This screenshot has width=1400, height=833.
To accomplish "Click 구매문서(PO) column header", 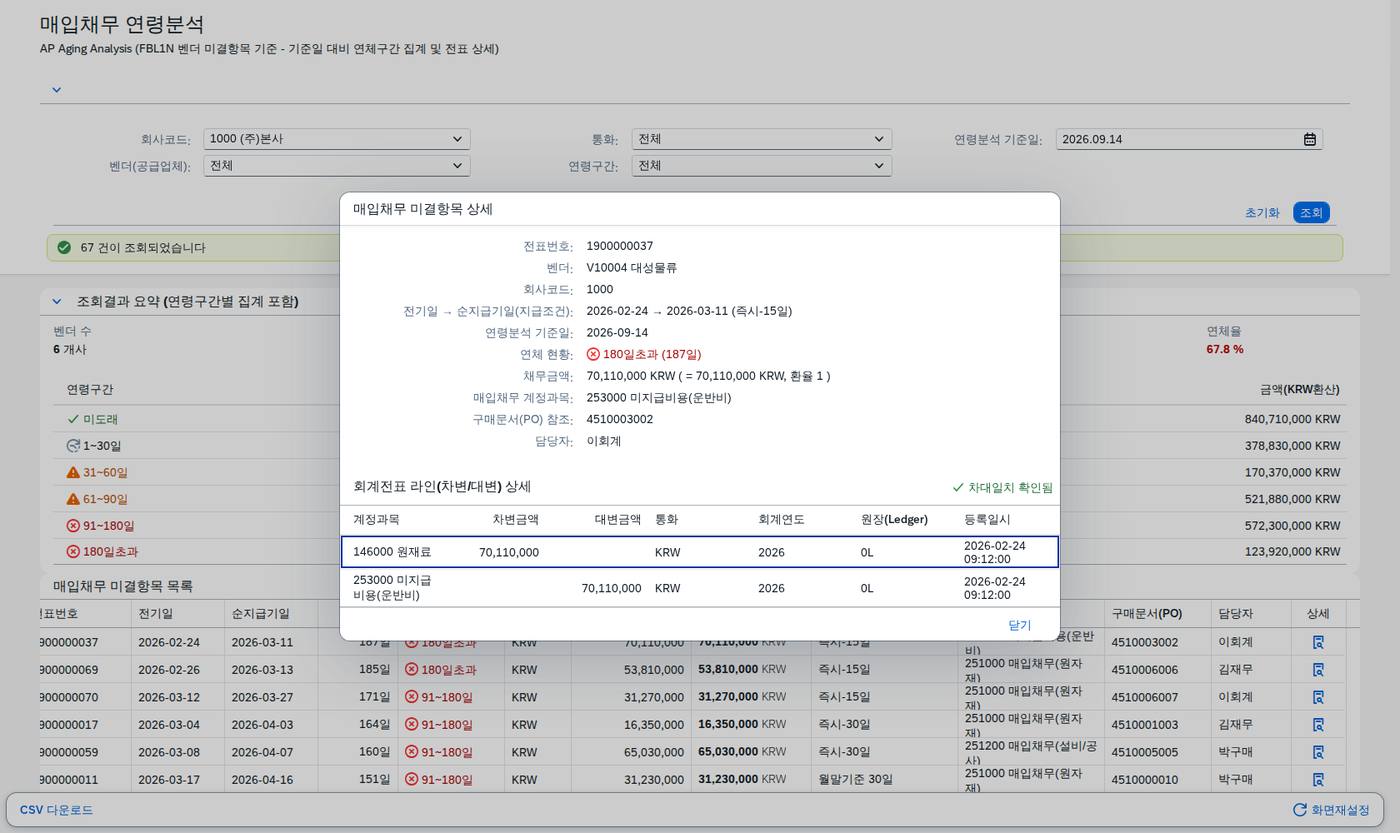I will pos(1146,613).
